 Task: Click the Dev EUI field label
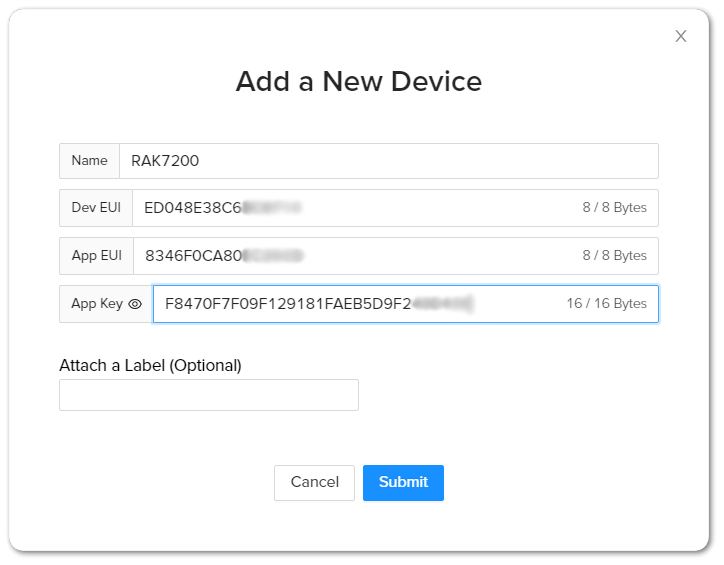(x=96, y=208)
